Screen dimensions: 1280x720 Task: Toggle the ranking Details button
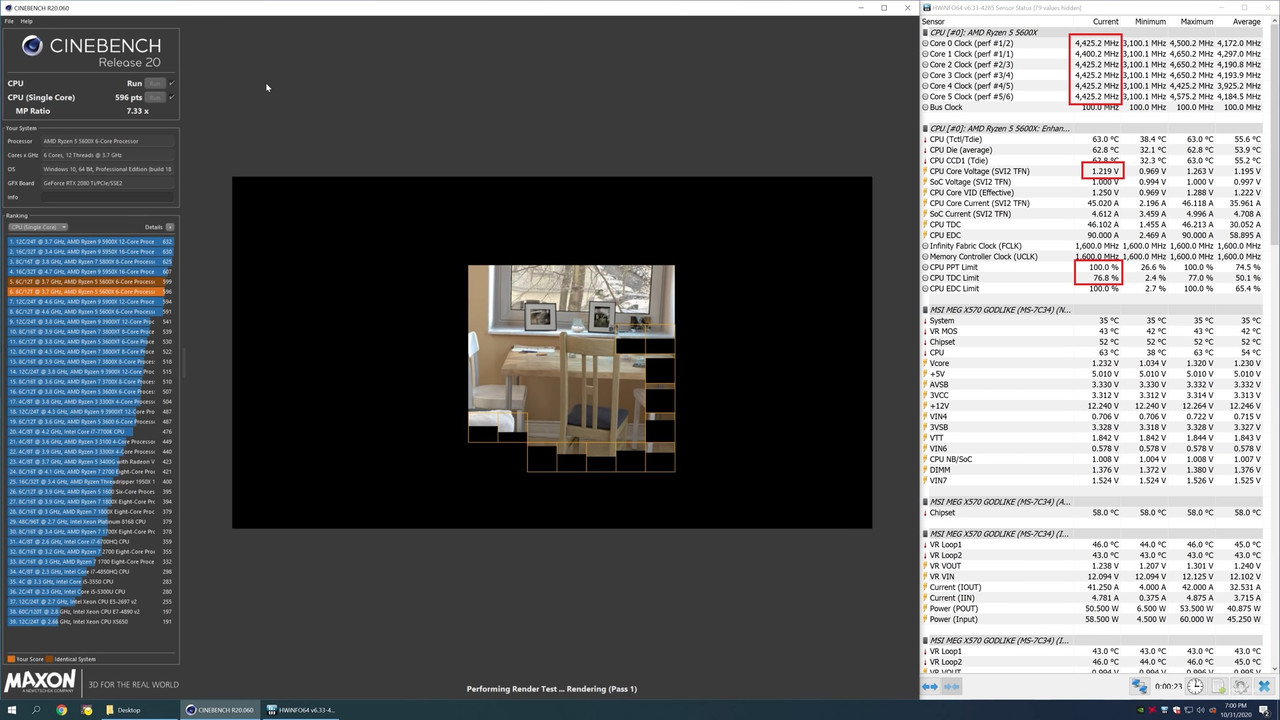pyautogui.click(x=170, y=227)
